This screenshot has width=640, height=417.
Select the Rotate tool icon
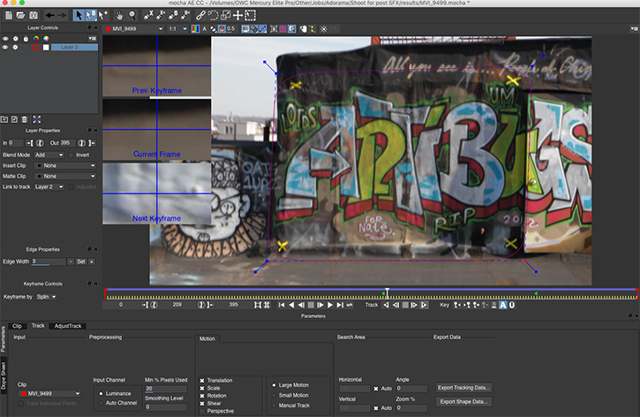pyautogui.click(x=213, y=16)
